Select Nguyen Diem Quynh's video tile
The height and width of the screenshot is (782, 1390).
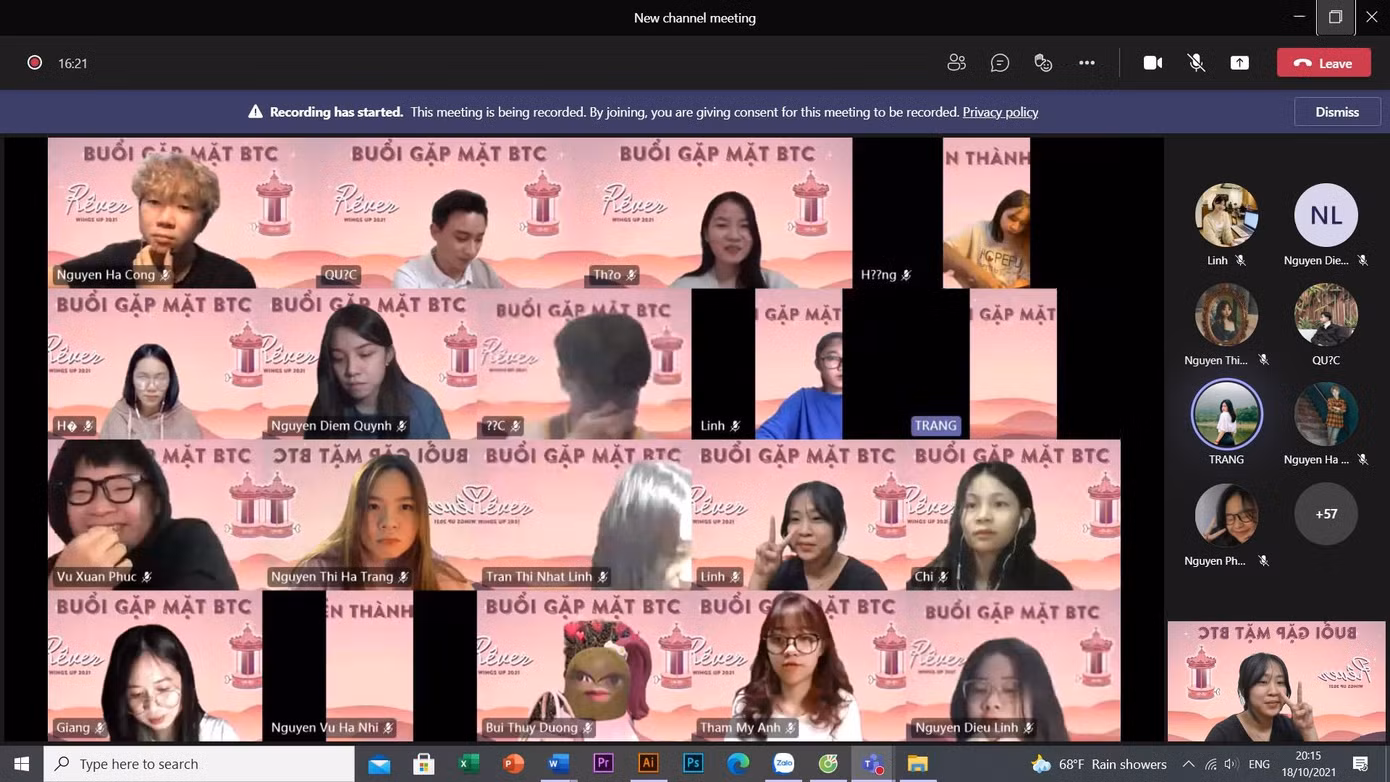(369, 364)
